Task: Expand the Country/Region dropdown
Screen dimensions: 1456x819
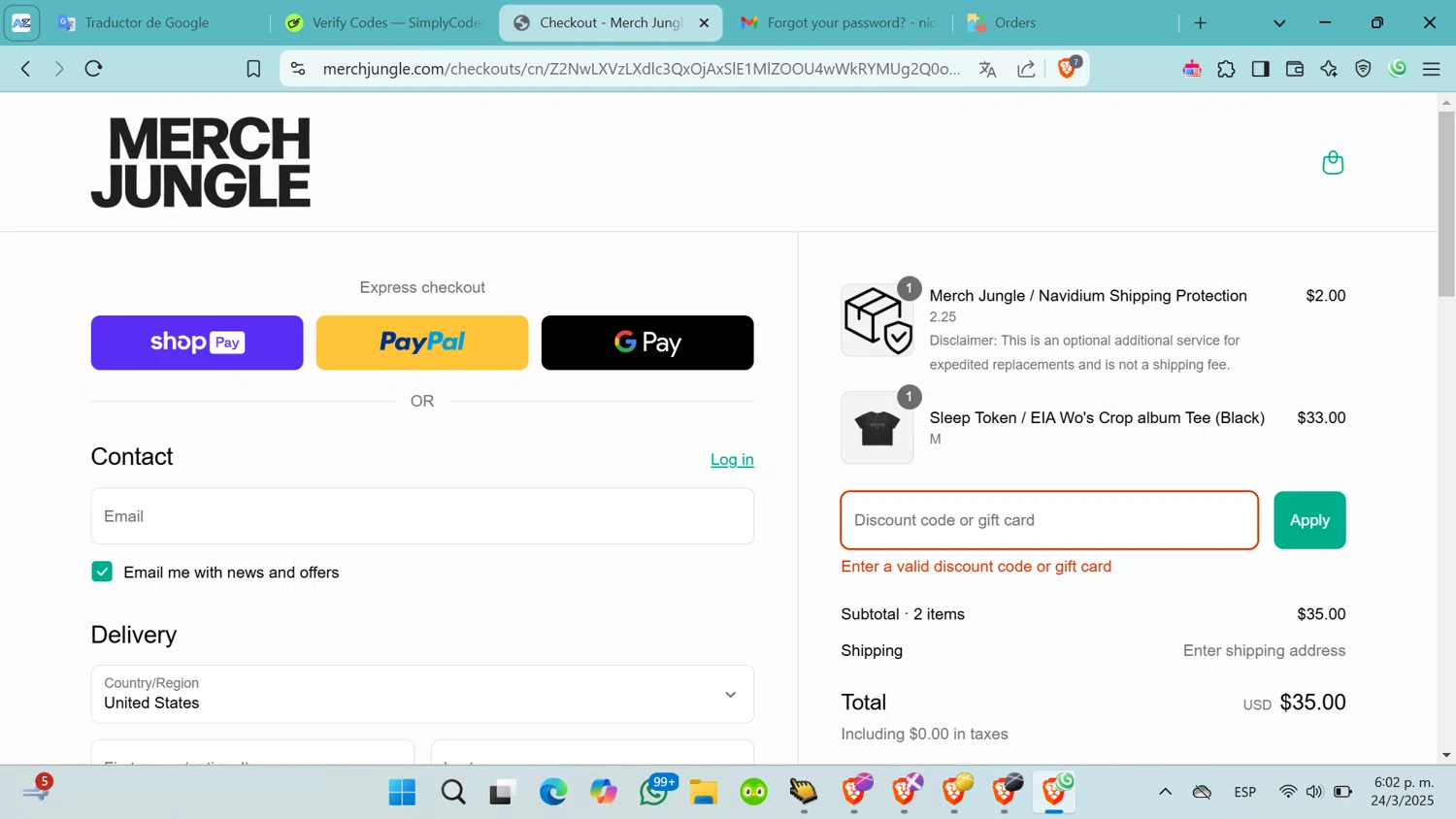Action: [422, 694]
